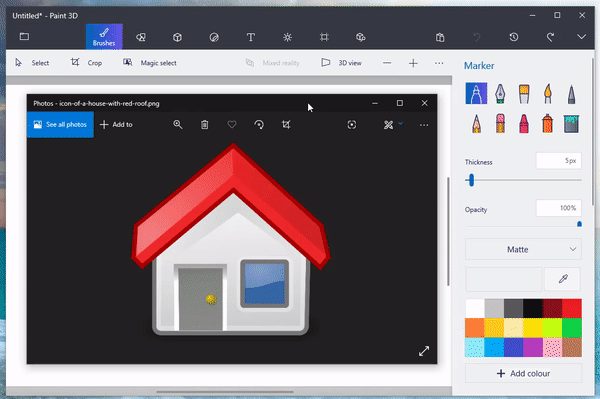The height and width of the screenshot is (399, 600).
Task: Pick the black colour swatch
Action: tap(533, 309)
